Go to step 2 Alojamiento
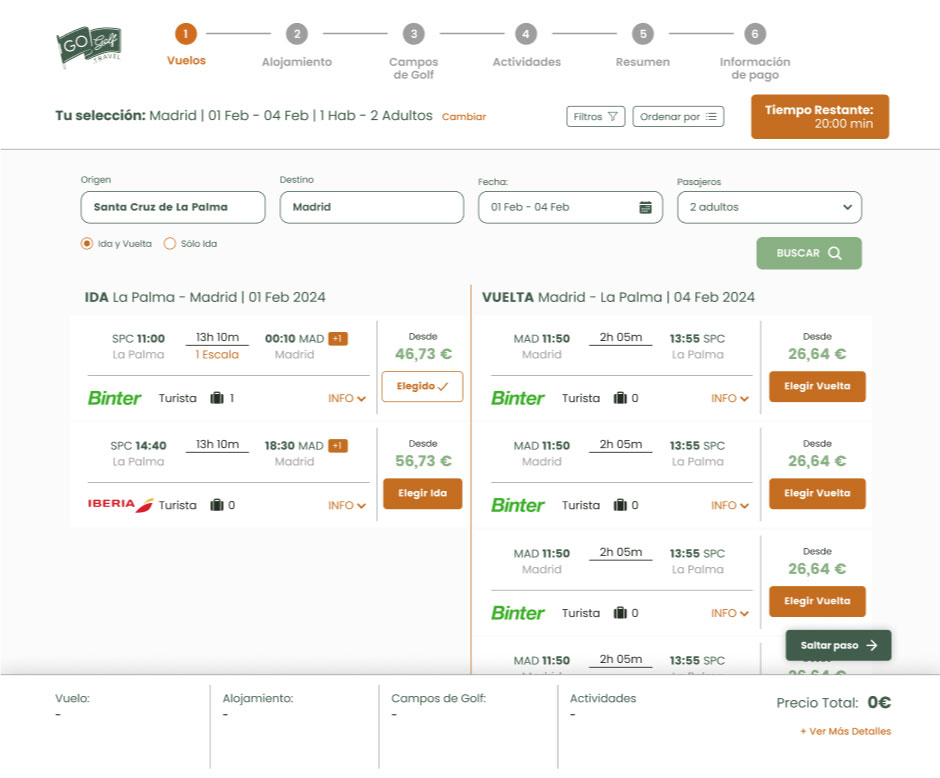Screen dimensions: 940x778 pos(296,34)
